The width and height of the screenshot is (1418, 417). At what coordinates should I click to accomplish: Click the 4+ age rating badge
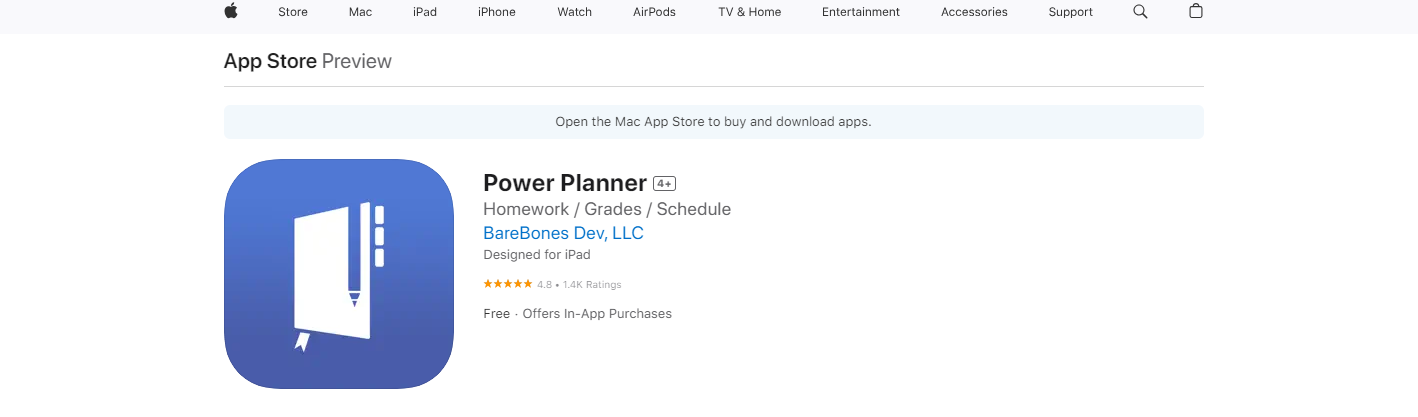tap(665, 184)
